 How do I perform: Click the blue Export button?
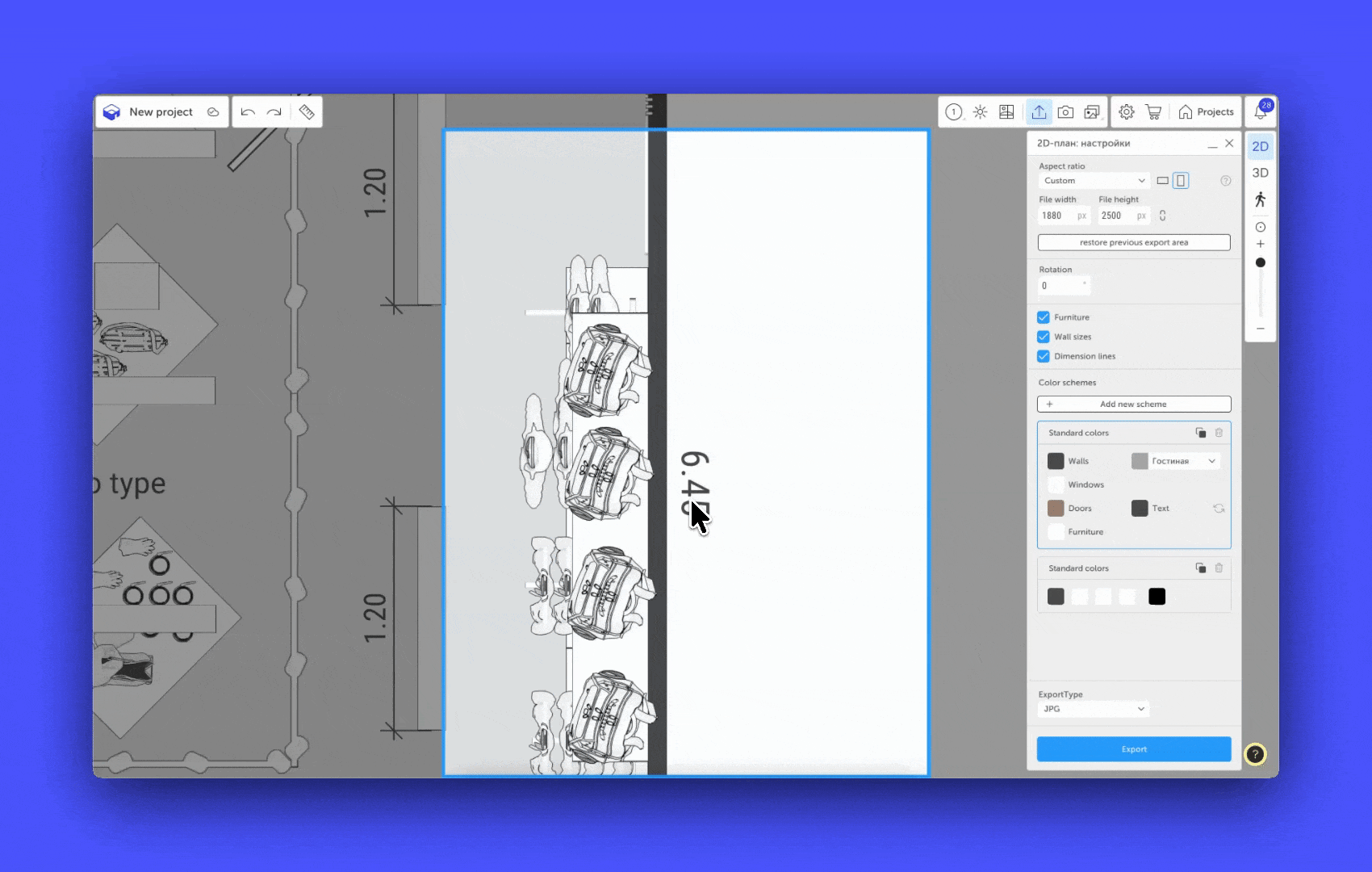pyautogui.click(x=1134, y=749)
